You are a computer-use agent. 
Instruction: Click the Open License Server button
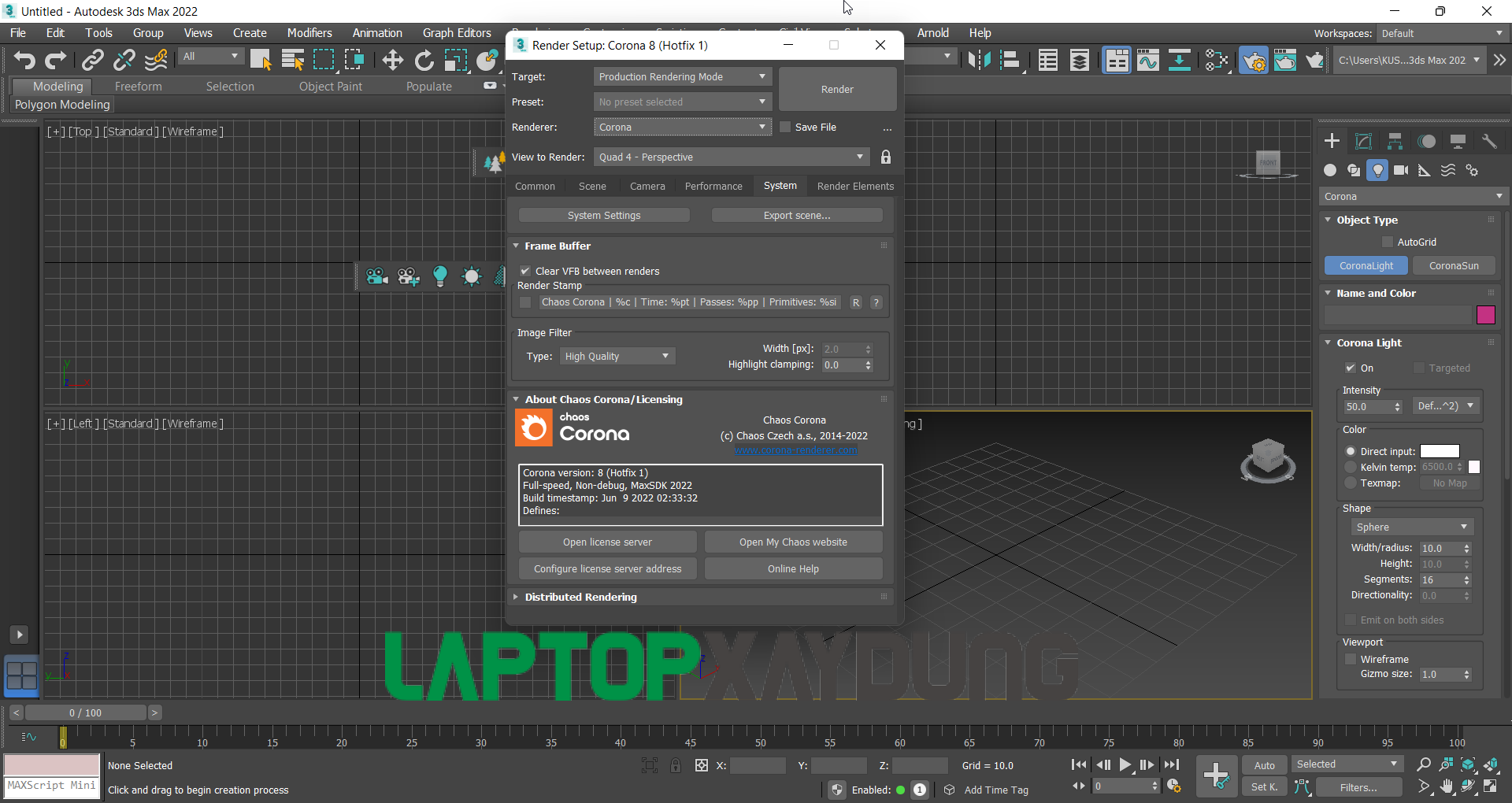tap(606, 542)
